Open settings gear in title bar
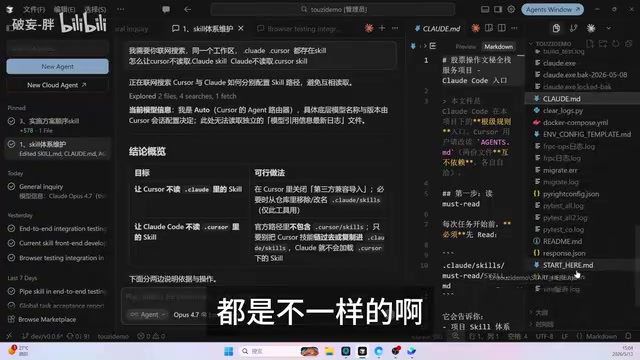The height and width of the screenshot is (360, 640). tap(511, 9)
